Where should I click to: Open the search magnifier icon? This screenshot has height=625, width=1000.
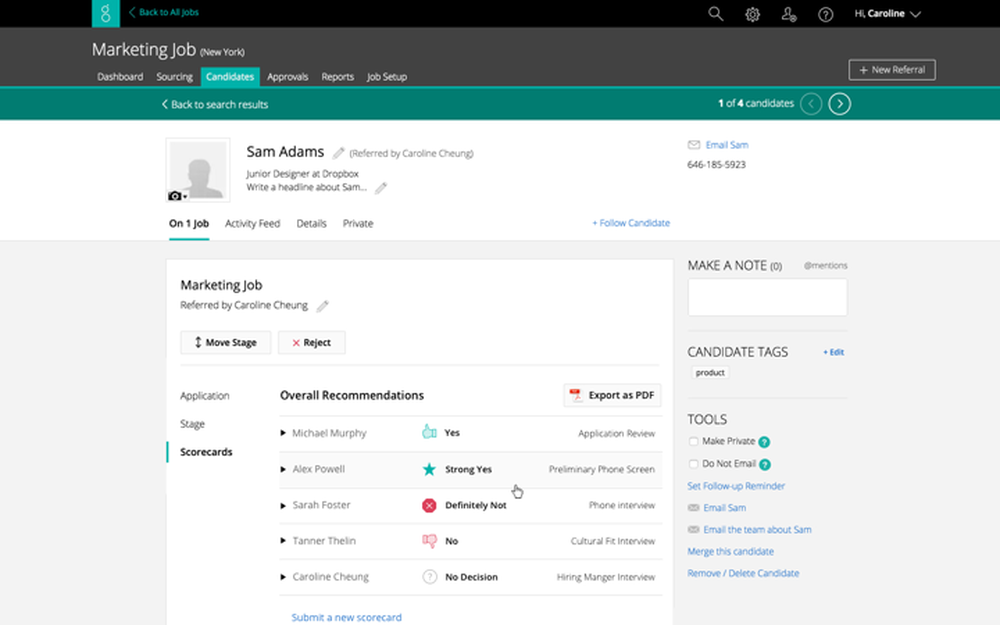point(716,14)
